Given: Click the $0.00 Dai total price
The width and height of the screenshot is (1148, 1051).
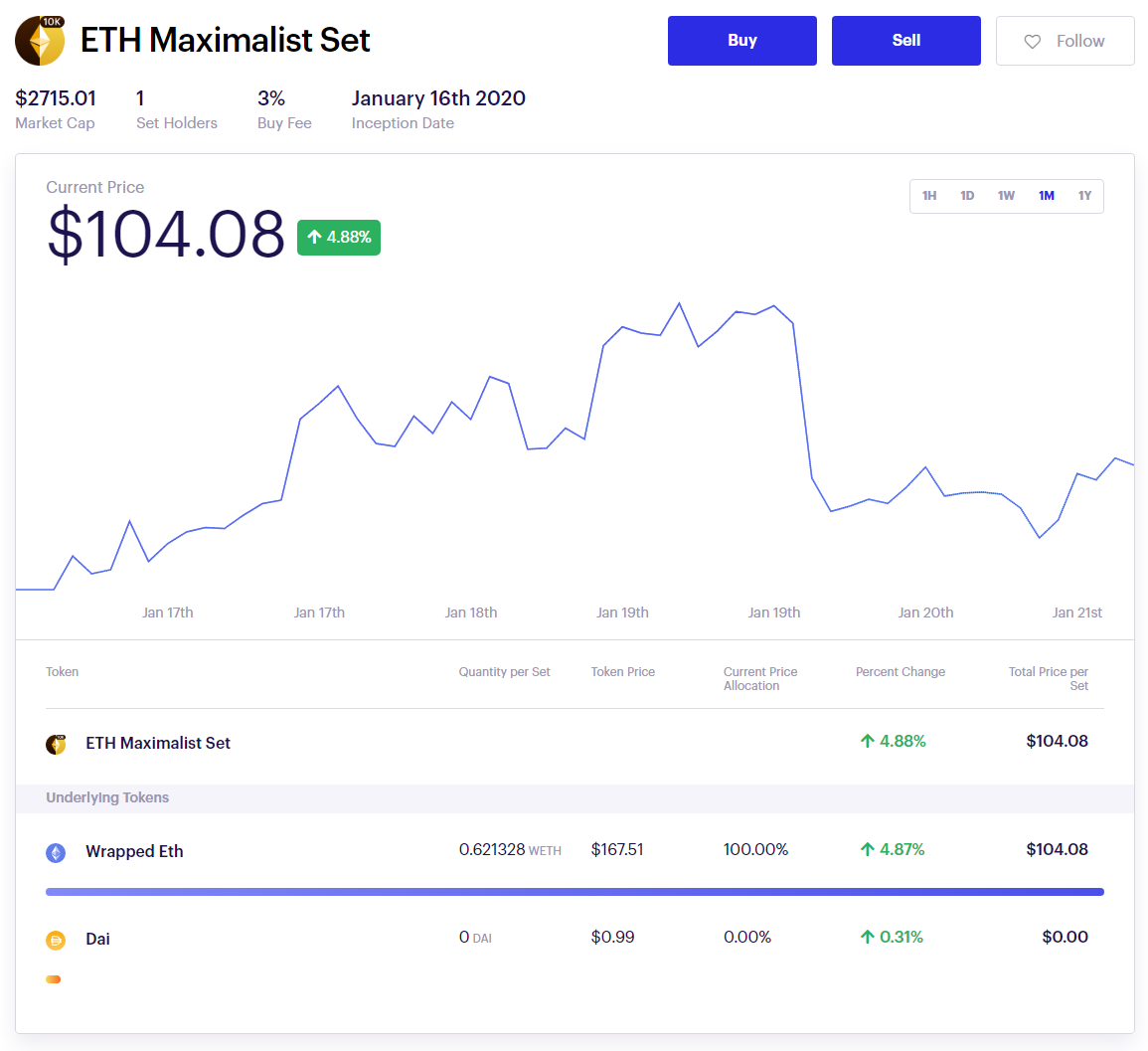Looking at the screenshot, I should pos(1065,937).
